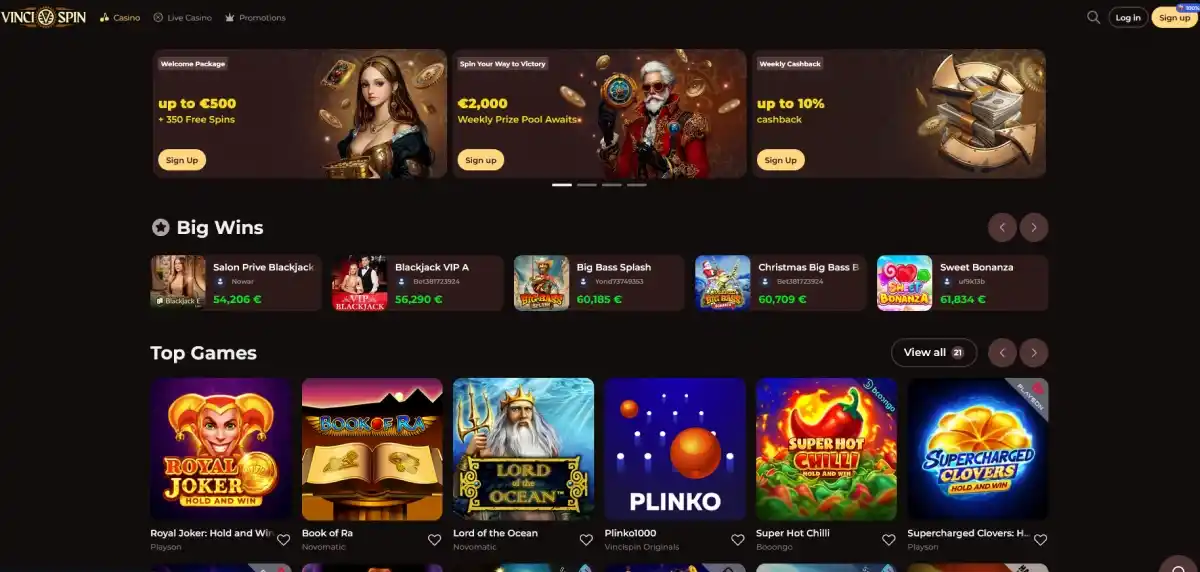Toggle heart on Lord of the Ocean
This screenshot has height=572, width=1200.
click(586, 540)
